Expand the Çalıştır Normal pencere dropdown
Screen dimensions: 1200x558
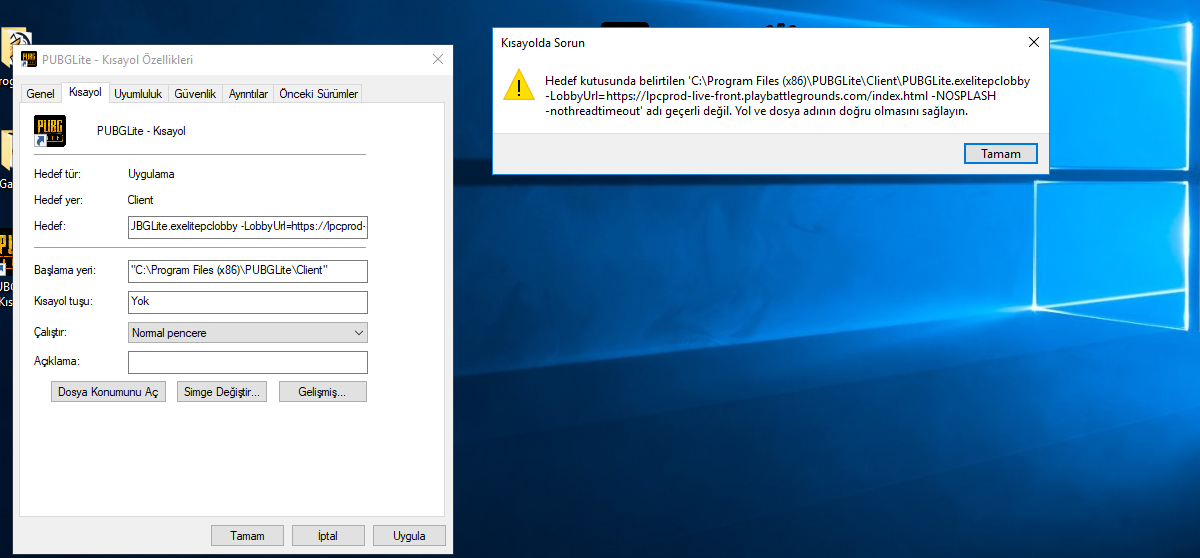[248, 332]
